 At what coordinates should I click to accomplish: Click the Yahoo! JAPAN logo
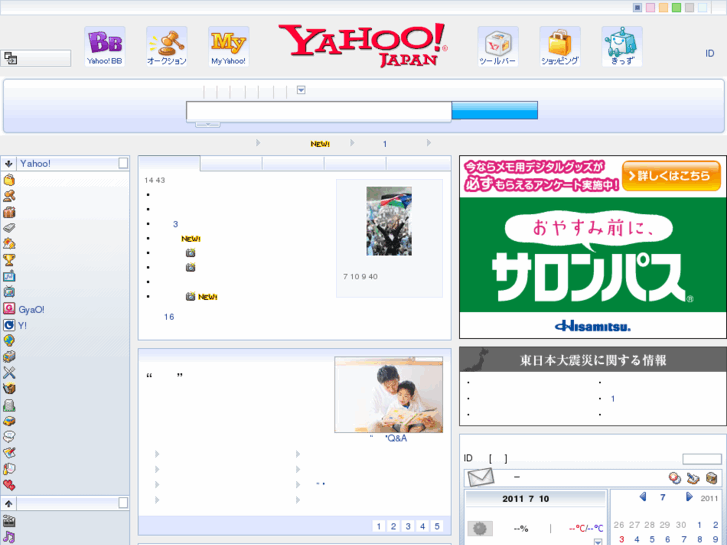[x=363, y=45]
